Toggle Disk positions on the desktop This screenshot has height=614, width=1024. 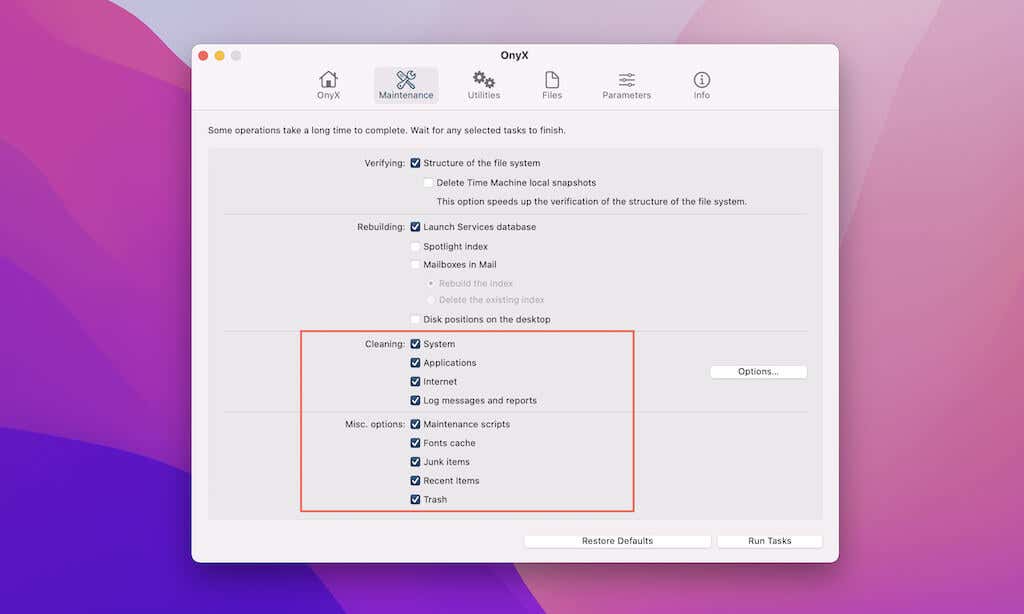[416, 319]
